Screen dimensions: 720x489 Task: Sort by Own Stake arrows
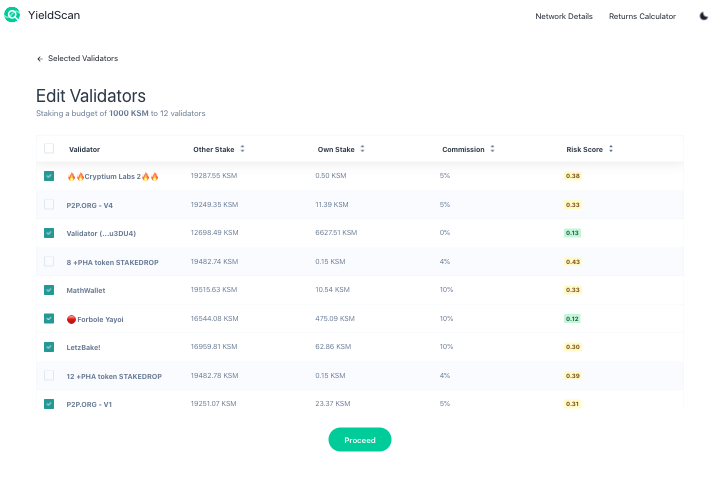pos(362,149)
